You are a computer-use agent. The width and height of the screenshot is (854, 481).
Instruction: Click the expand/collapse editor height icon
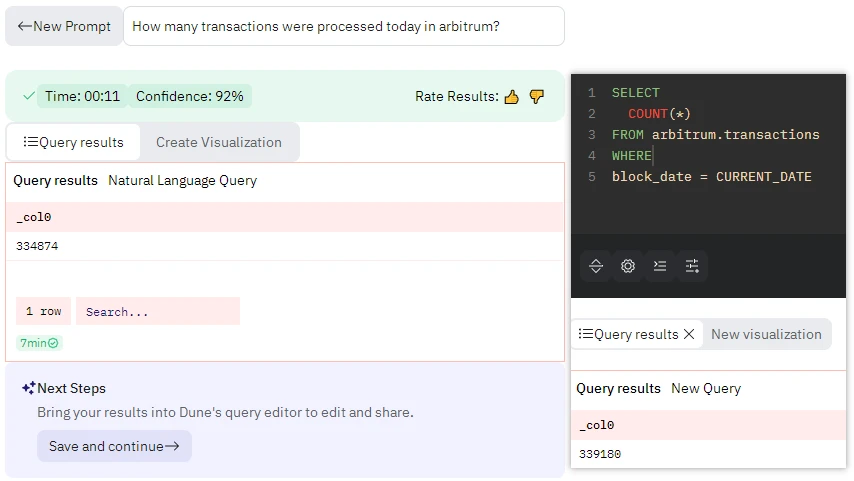tap(596, 266)
